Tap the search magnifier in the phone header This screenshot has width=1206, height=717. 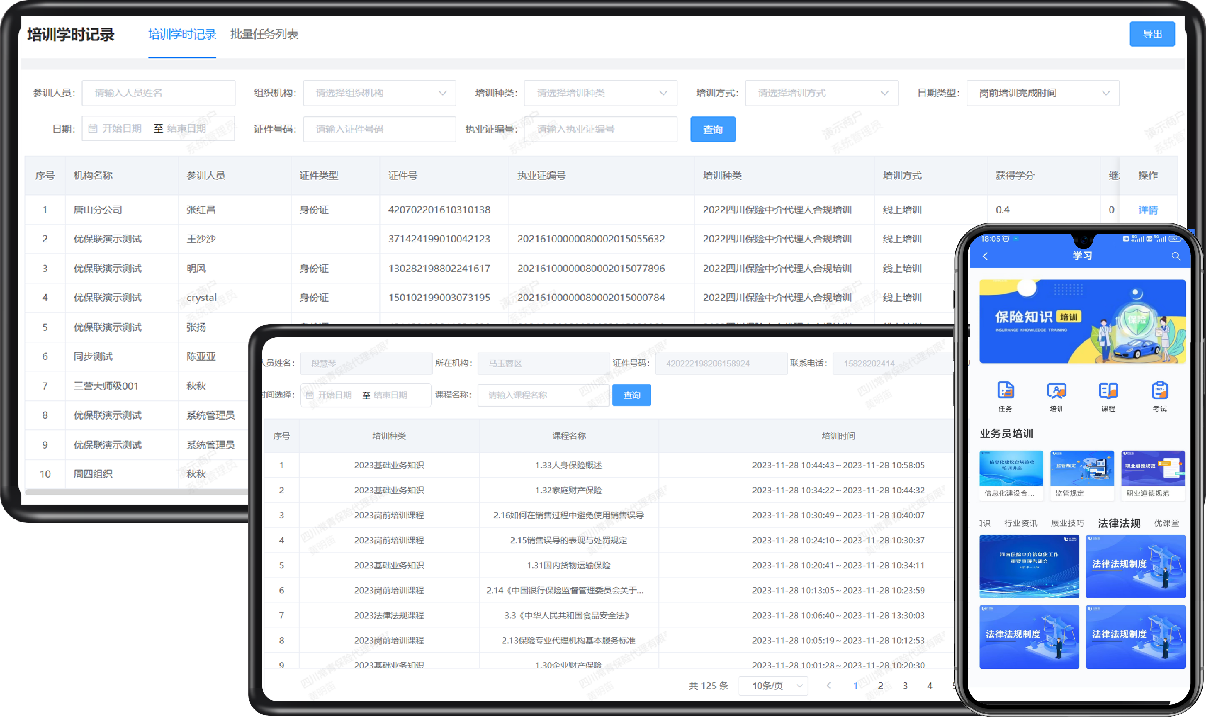(1176, 257)
